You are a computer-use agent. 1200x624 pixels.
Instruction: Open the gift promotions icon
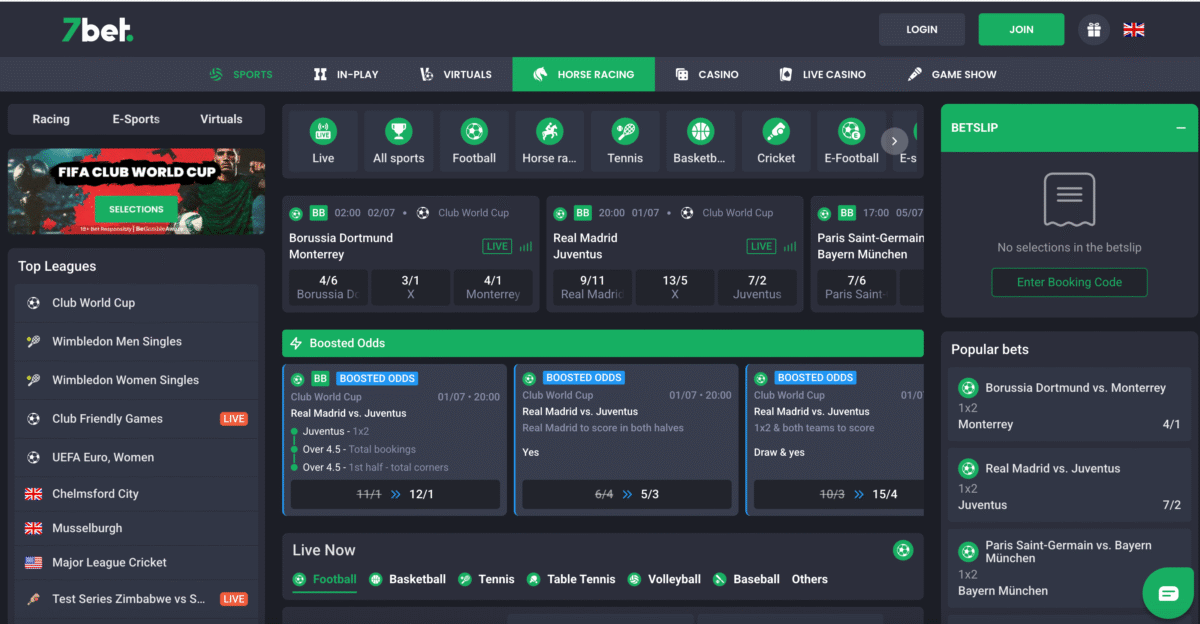(x=1094, y=30)
